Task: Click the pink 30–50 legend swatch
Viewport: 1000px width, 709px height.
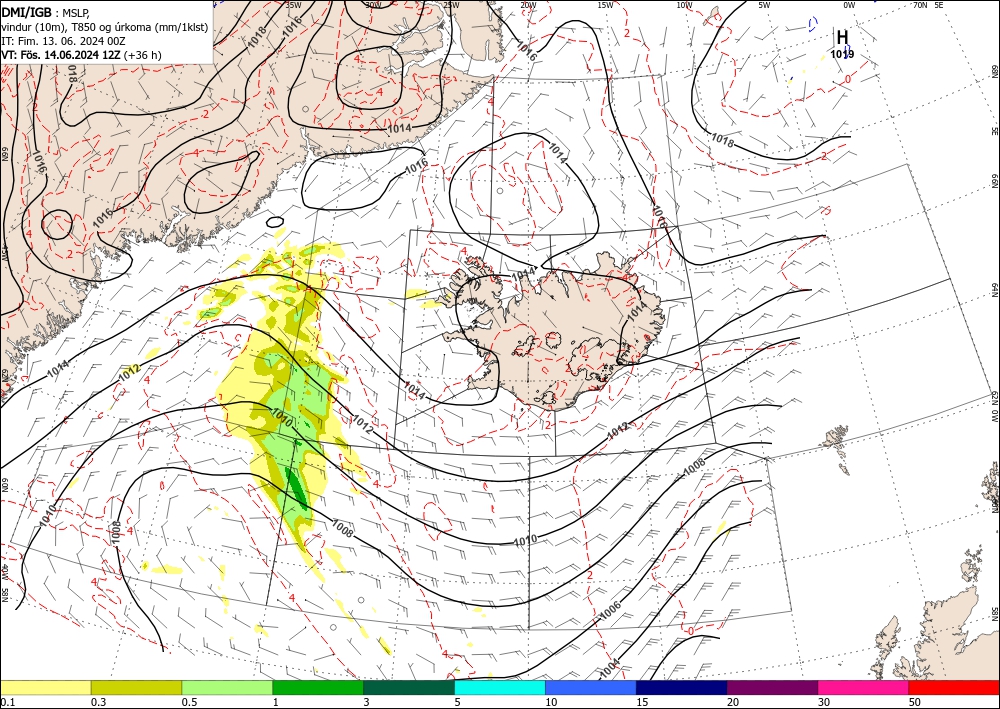Action: point(864,687)
